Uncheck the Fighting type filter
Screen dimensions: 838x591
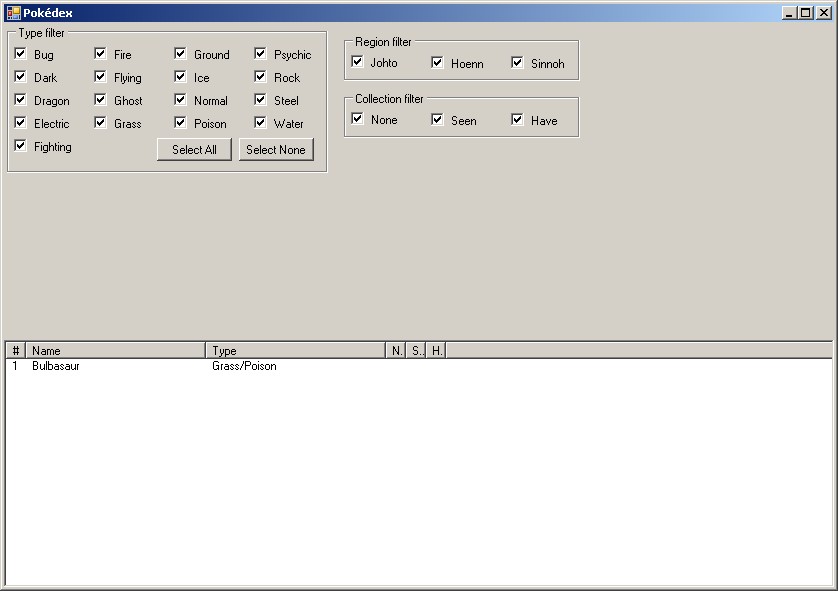[x=20, y=146]
